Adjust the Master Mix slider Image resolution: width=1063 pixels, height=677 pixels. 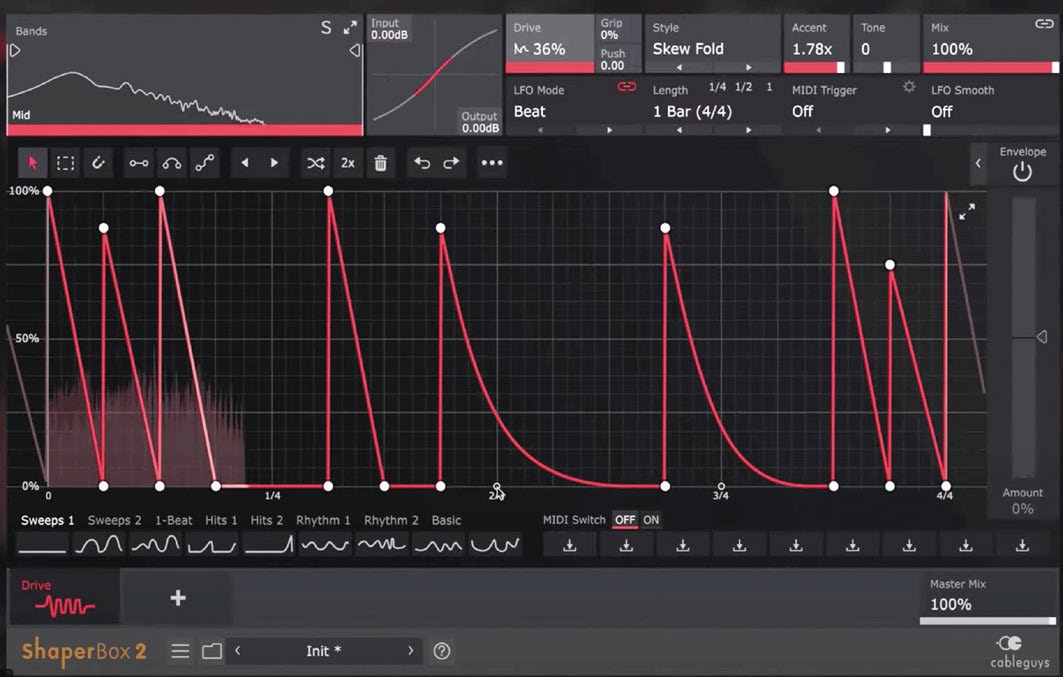[x=988, y=621]
